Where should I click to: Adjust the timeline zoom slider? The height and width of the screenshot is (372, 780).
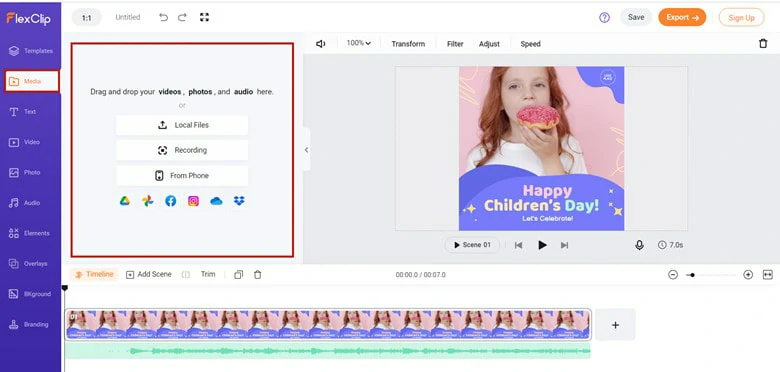[711, 275]
